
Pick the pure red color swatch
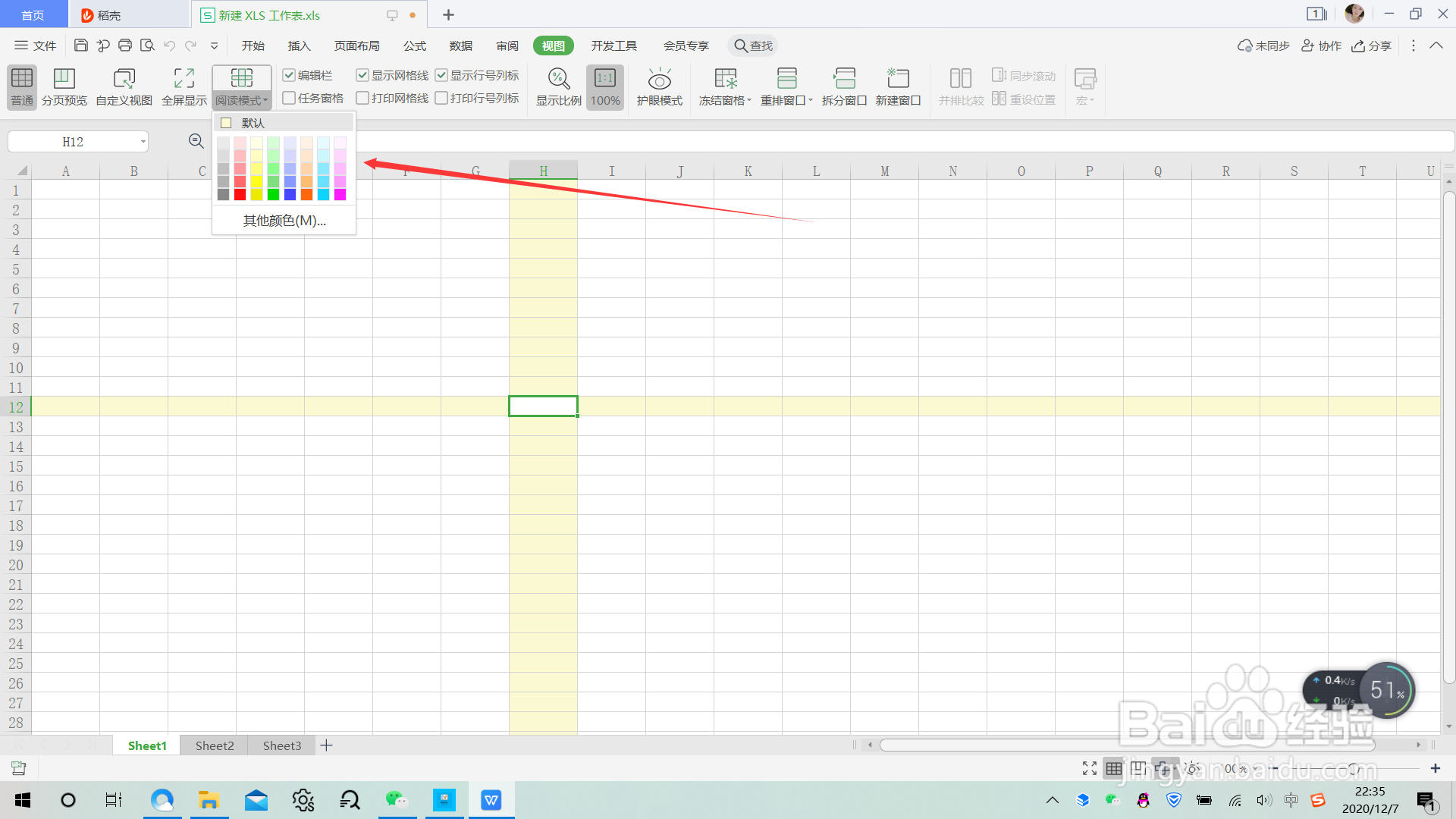pos(240,195)
